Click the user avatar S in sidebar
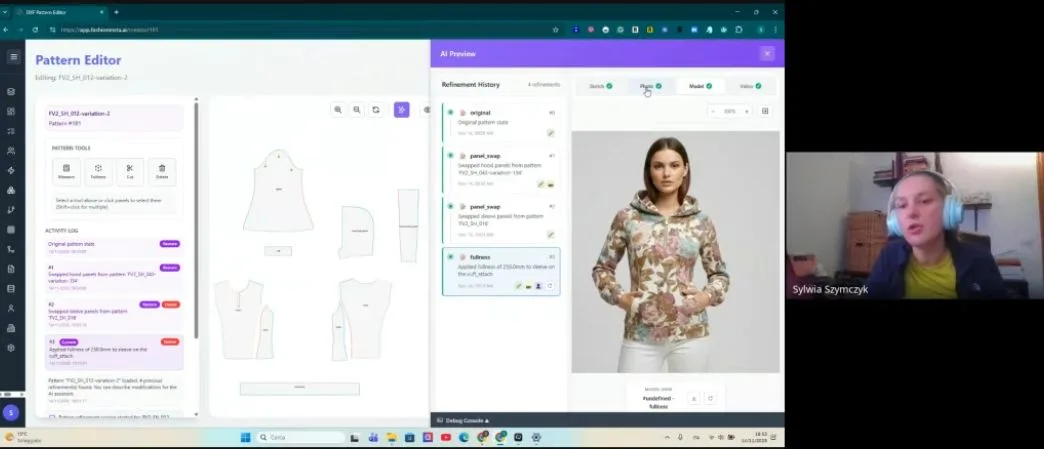 (x=11, y=413)
